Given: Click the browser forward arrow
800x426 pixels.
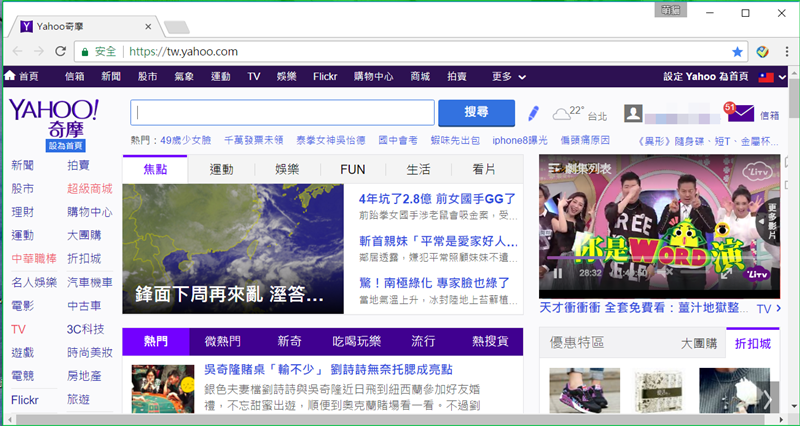Looking at the screenshot, I should click(x=39, y=52).
